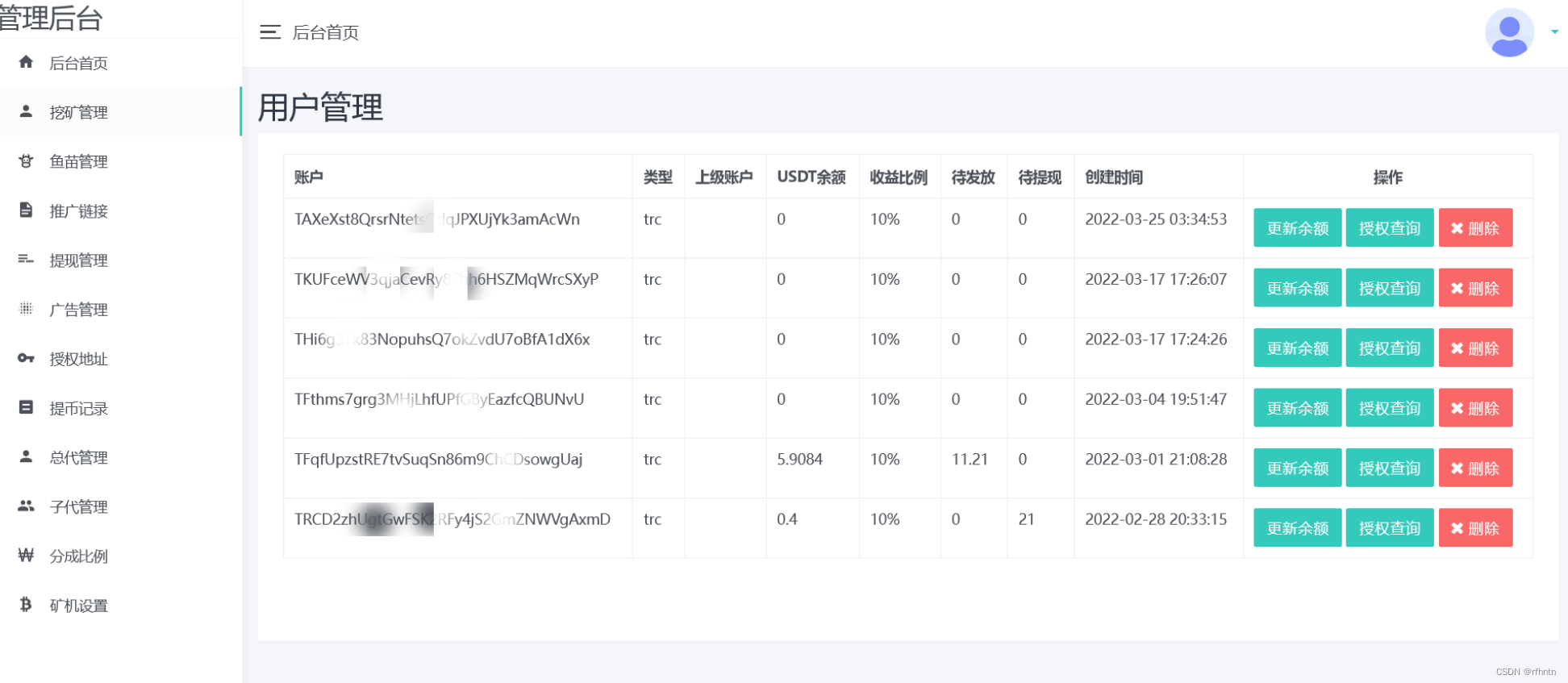
Task: Click 授权查询 for account THi6g
Action: (1389, 348)
